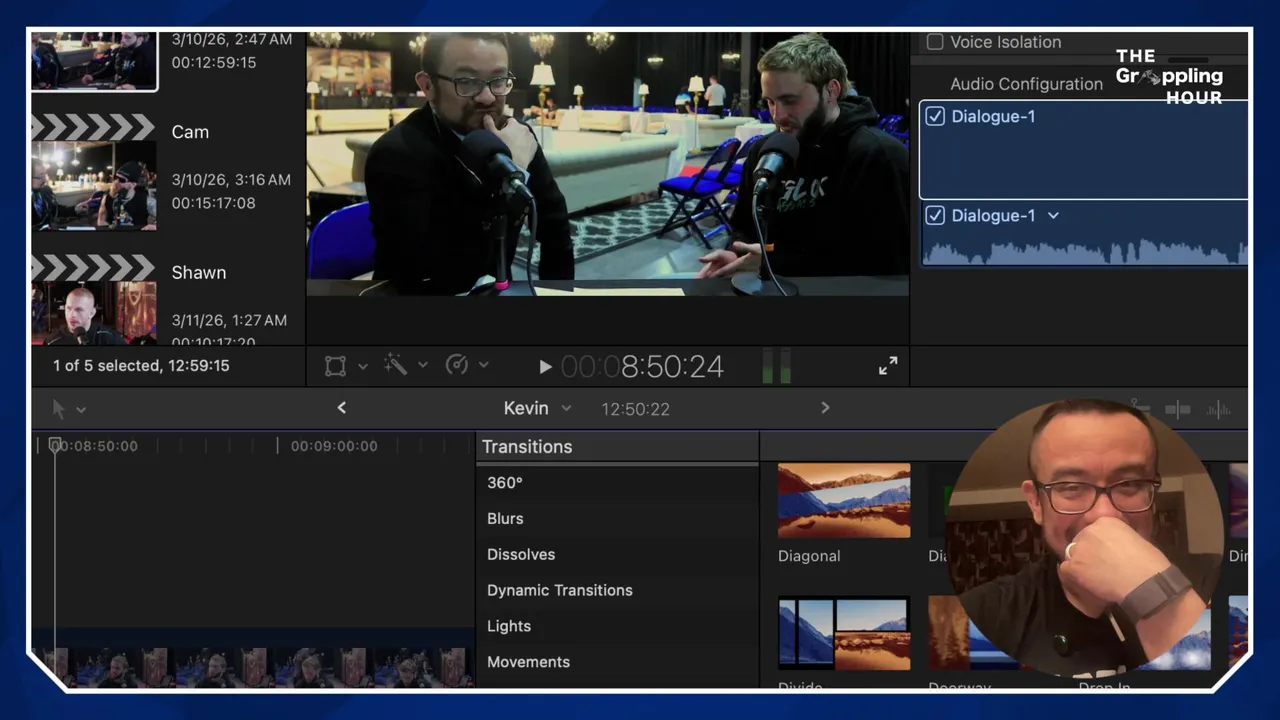Expand the enhancements wand dropdown arrow

click(423, 366)
